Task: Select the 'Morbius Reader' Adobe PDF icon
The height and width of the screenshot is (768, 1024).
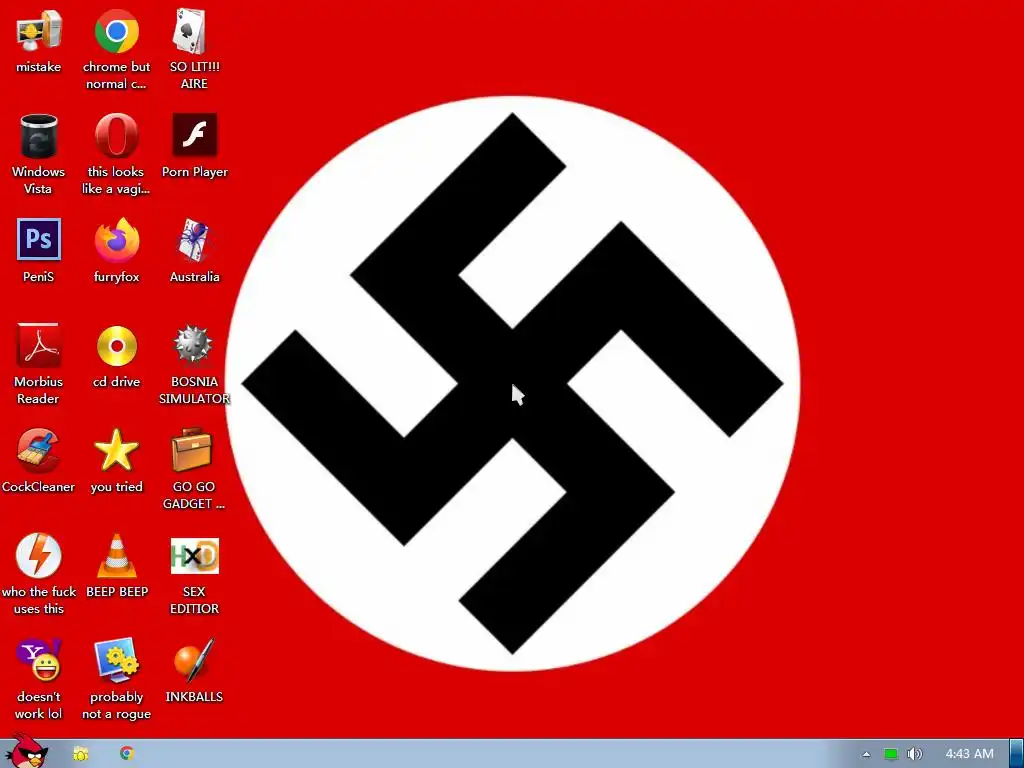Action: coord(39,345)
